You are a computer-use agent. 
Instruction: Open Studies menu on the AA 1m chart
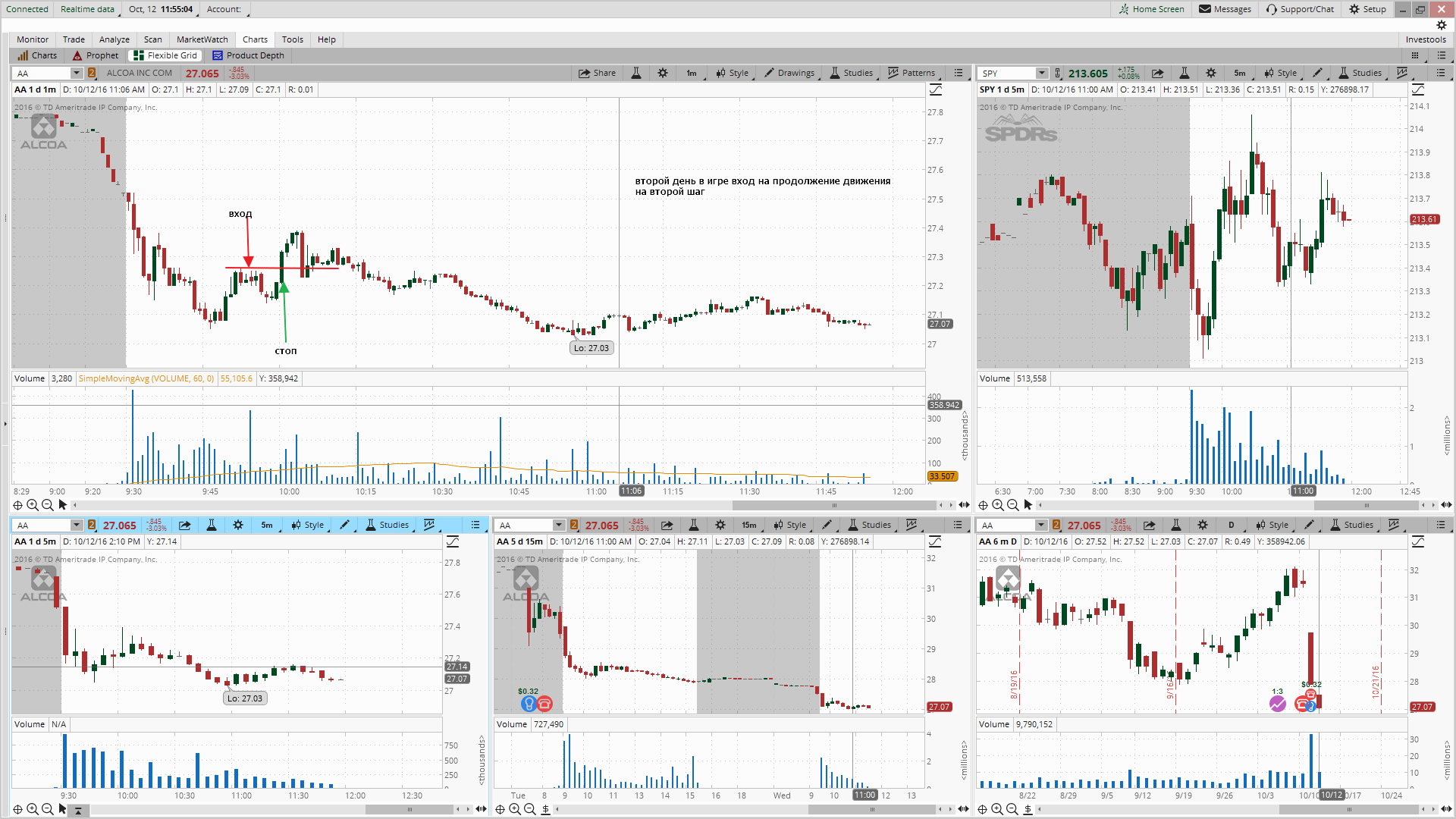[x=852, y=73]
